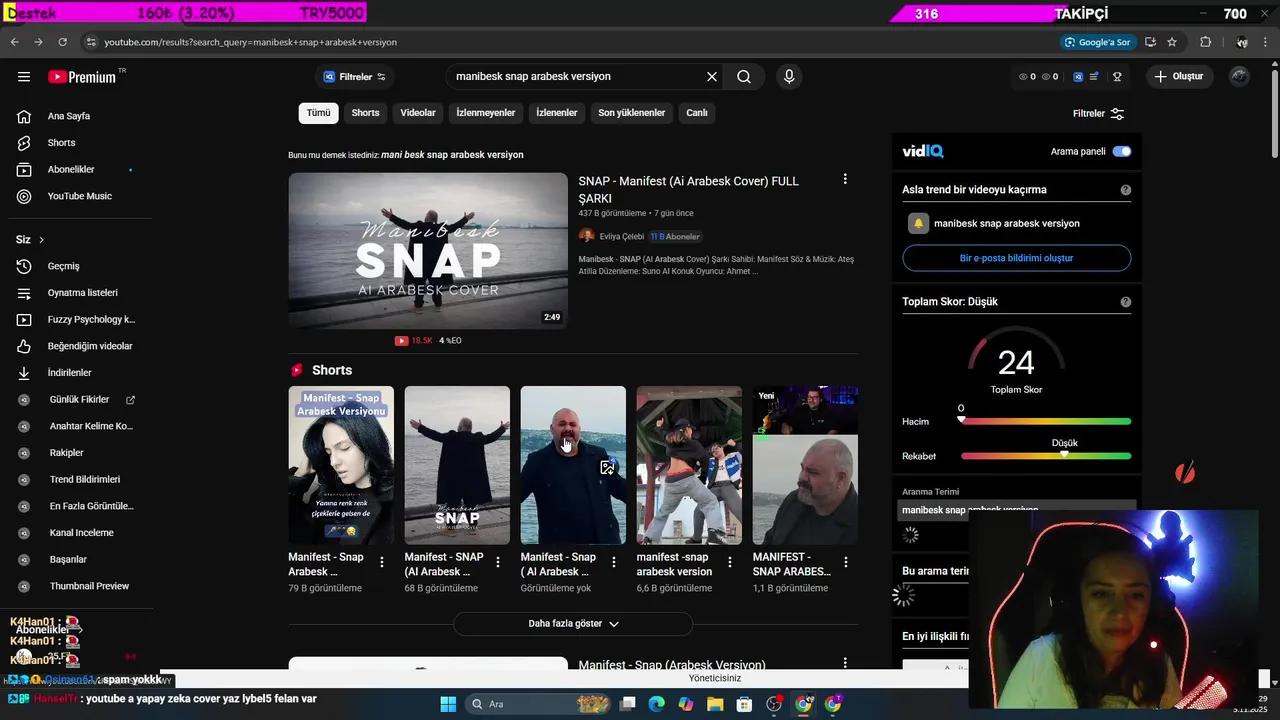Screen dimensions: 1280x720
Task: Click help icon beside Toplam Skor
Action: [x=1126, y=302]
